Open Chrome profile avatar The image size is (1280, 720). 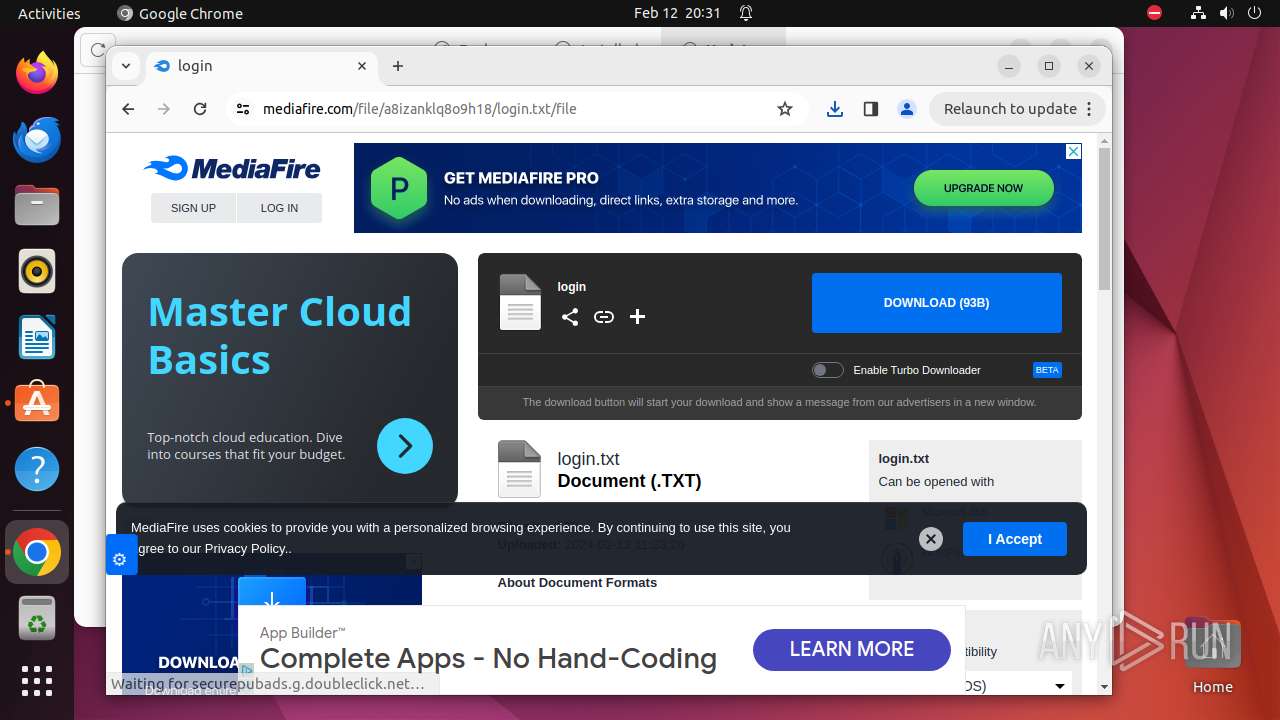click(907, 109)
